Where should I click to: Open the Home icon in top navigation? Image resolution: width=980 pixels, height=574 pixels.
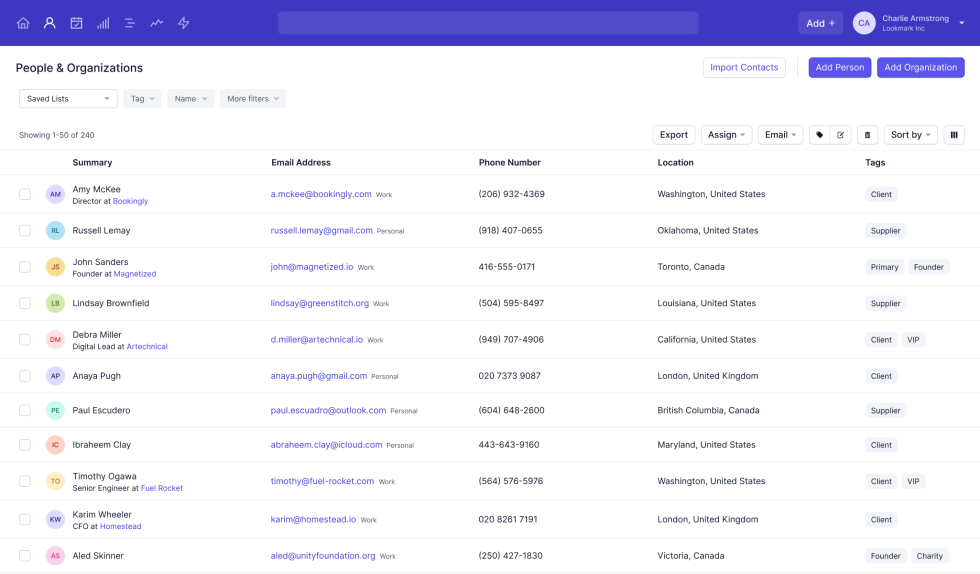click(x=23, y=23)
